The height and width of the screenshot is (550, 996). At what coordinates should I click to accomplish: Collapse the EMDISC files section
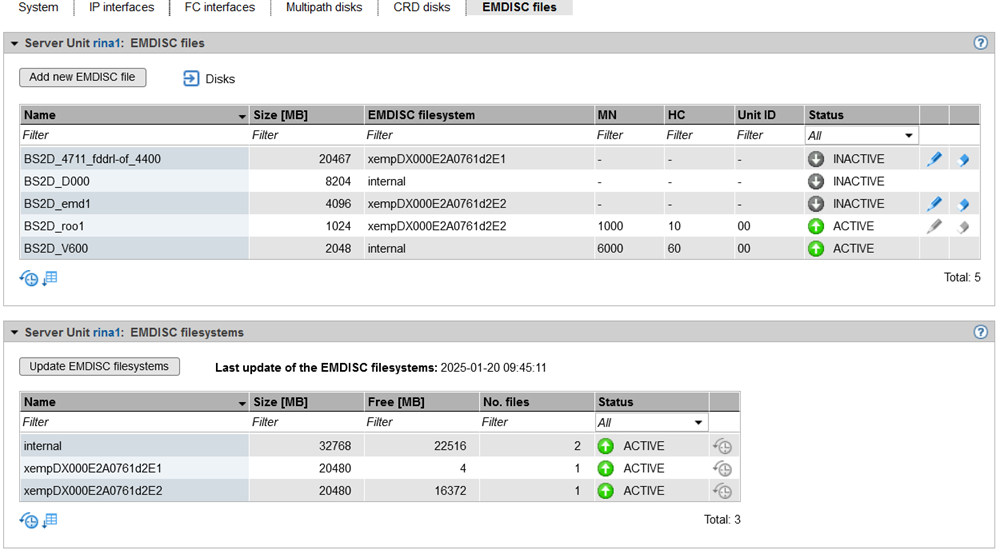(15, 44)
